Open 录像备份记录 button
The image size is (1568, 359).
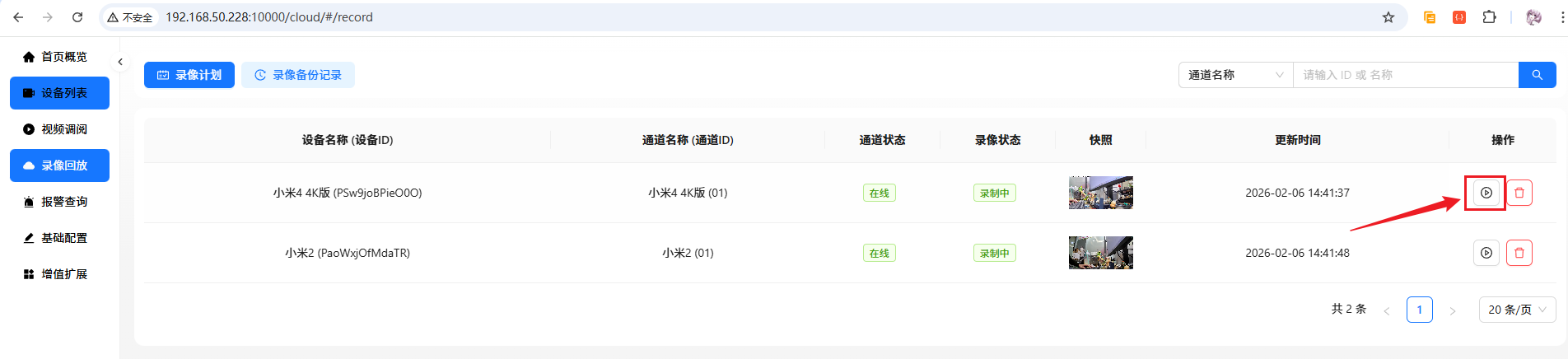[x=298, y=75]
